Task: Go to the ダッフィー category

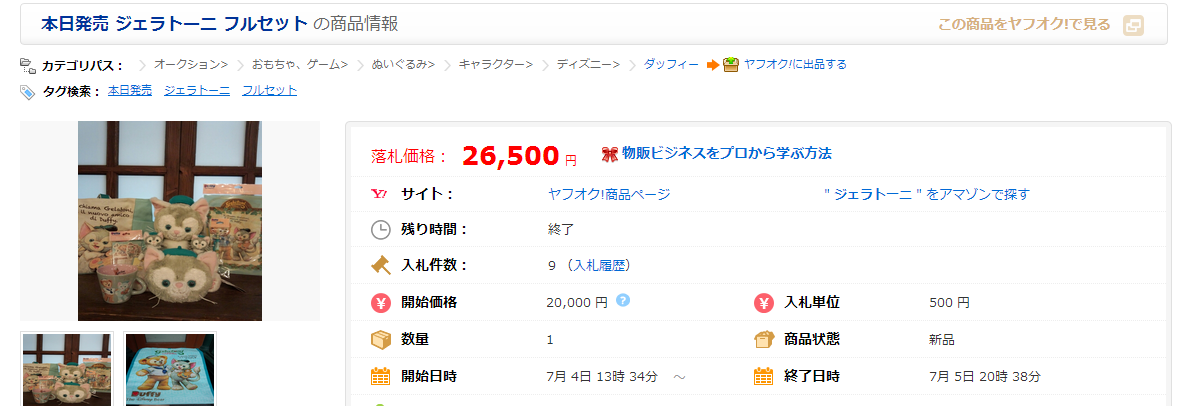Action: (671, 64)
